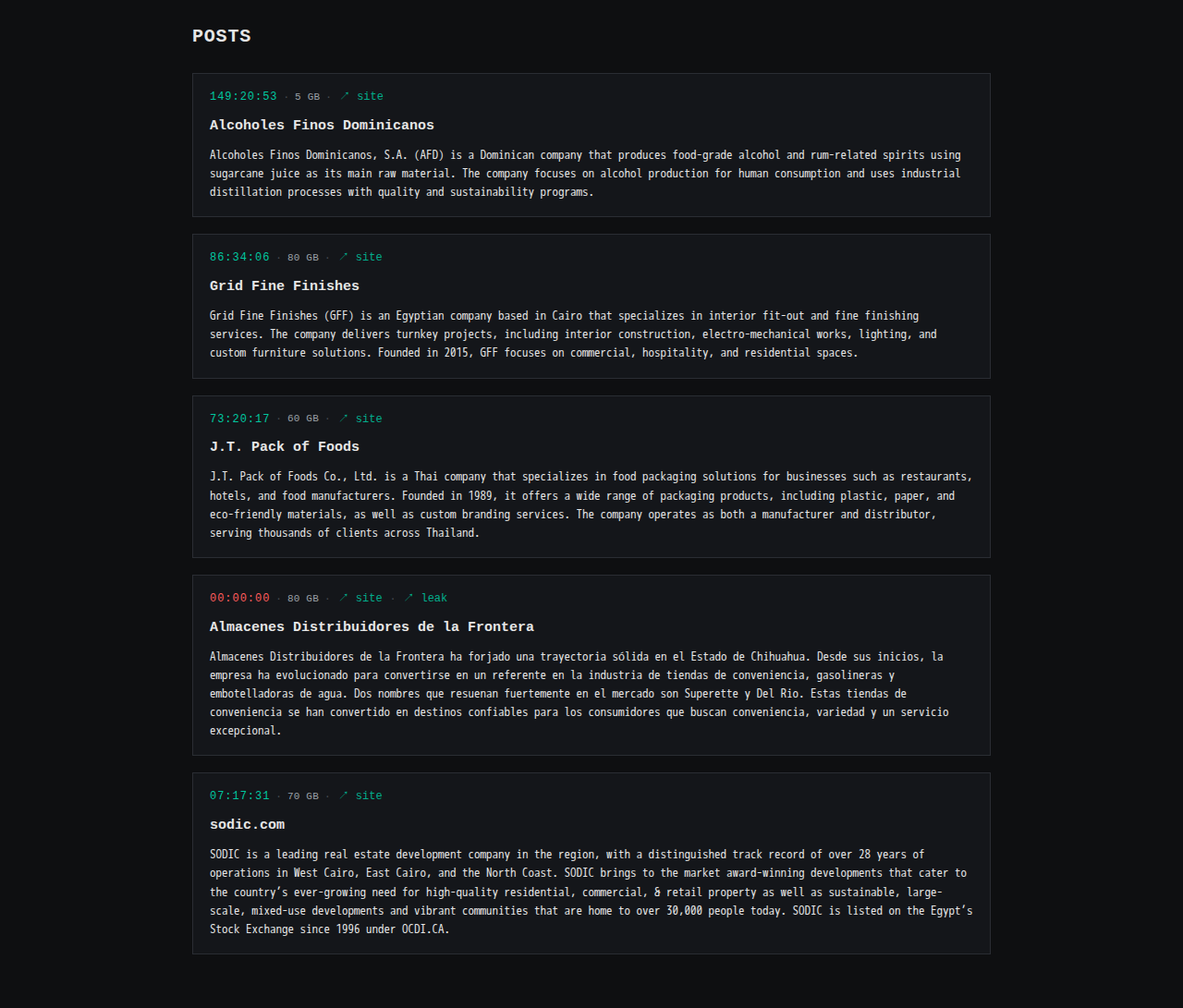Click leak arrow icon in Almacenes Distribuidores post
Viewport: 1183px width, 1008px height.
(x=409, y=598)
